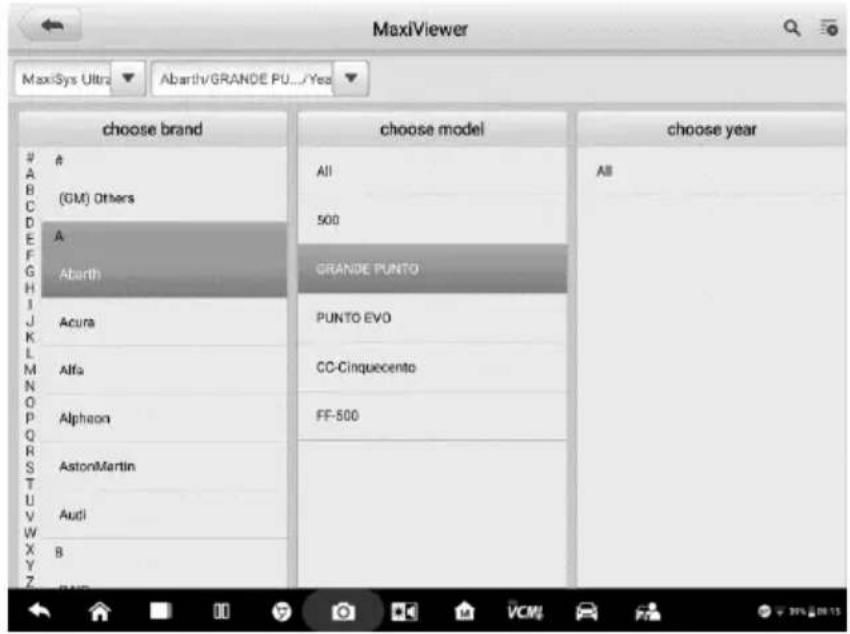Jump to letter H in the index
Viewport: 850px width, 634px height.
(x=30, y=288)
